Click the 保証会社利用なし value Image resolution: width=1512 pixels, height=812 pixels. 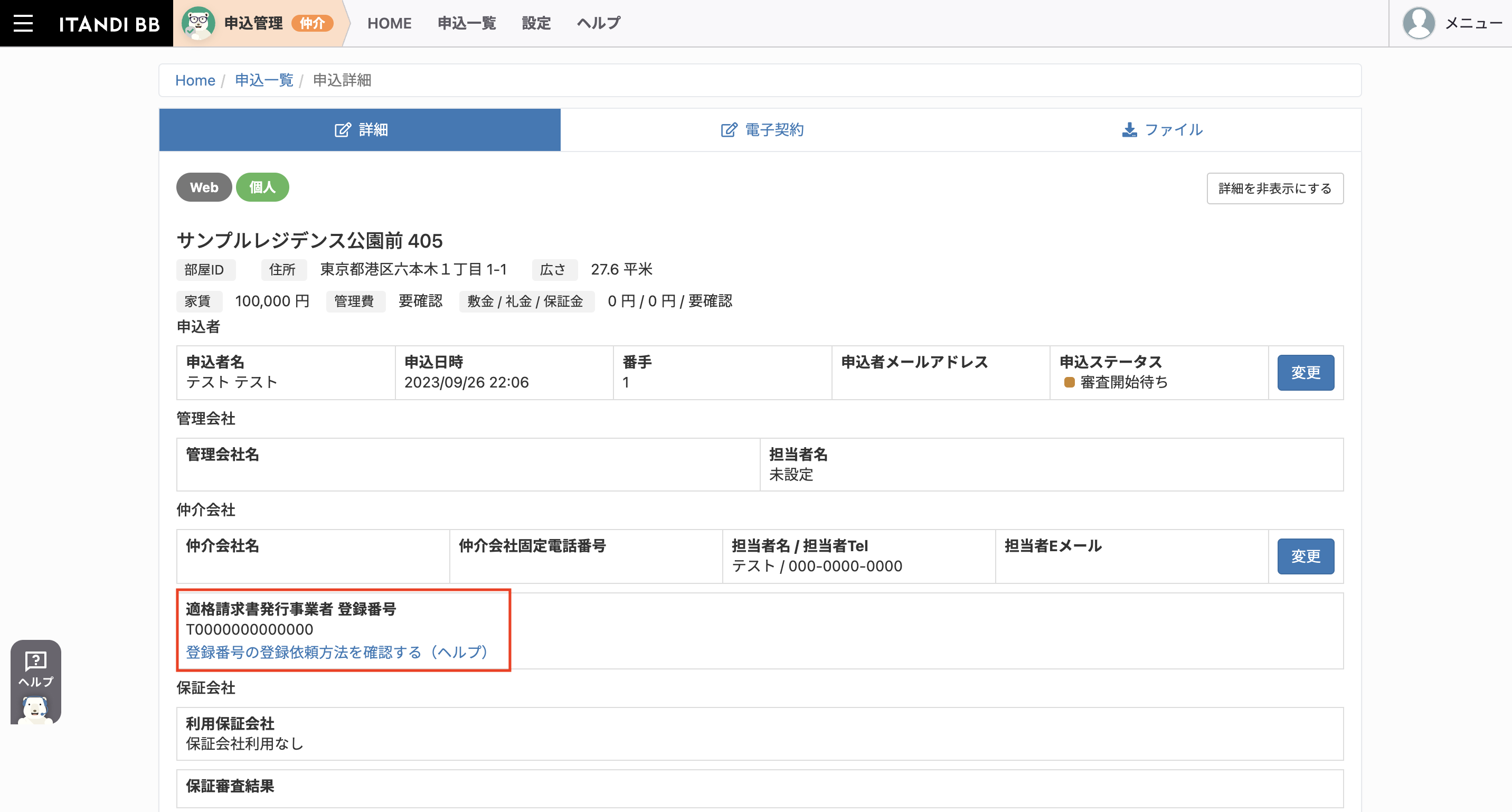[244, 744]
